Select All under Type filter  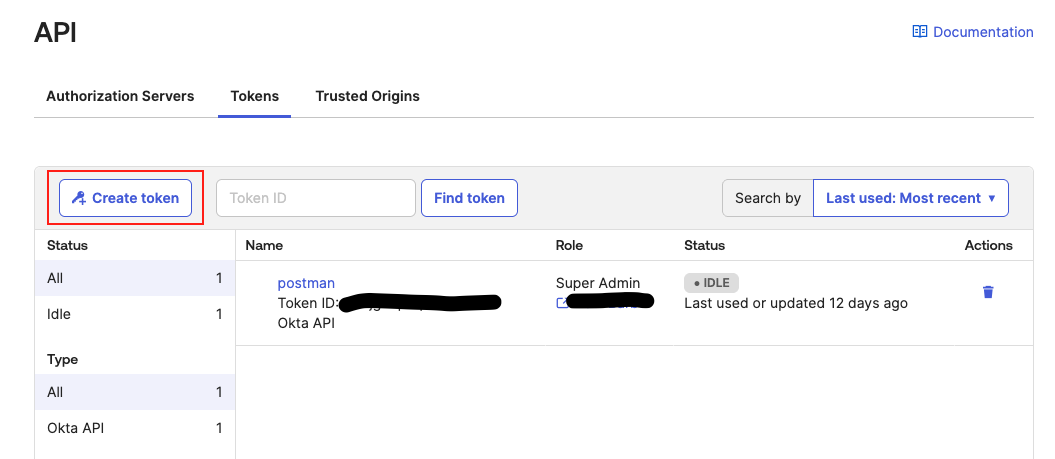(135, 392)
